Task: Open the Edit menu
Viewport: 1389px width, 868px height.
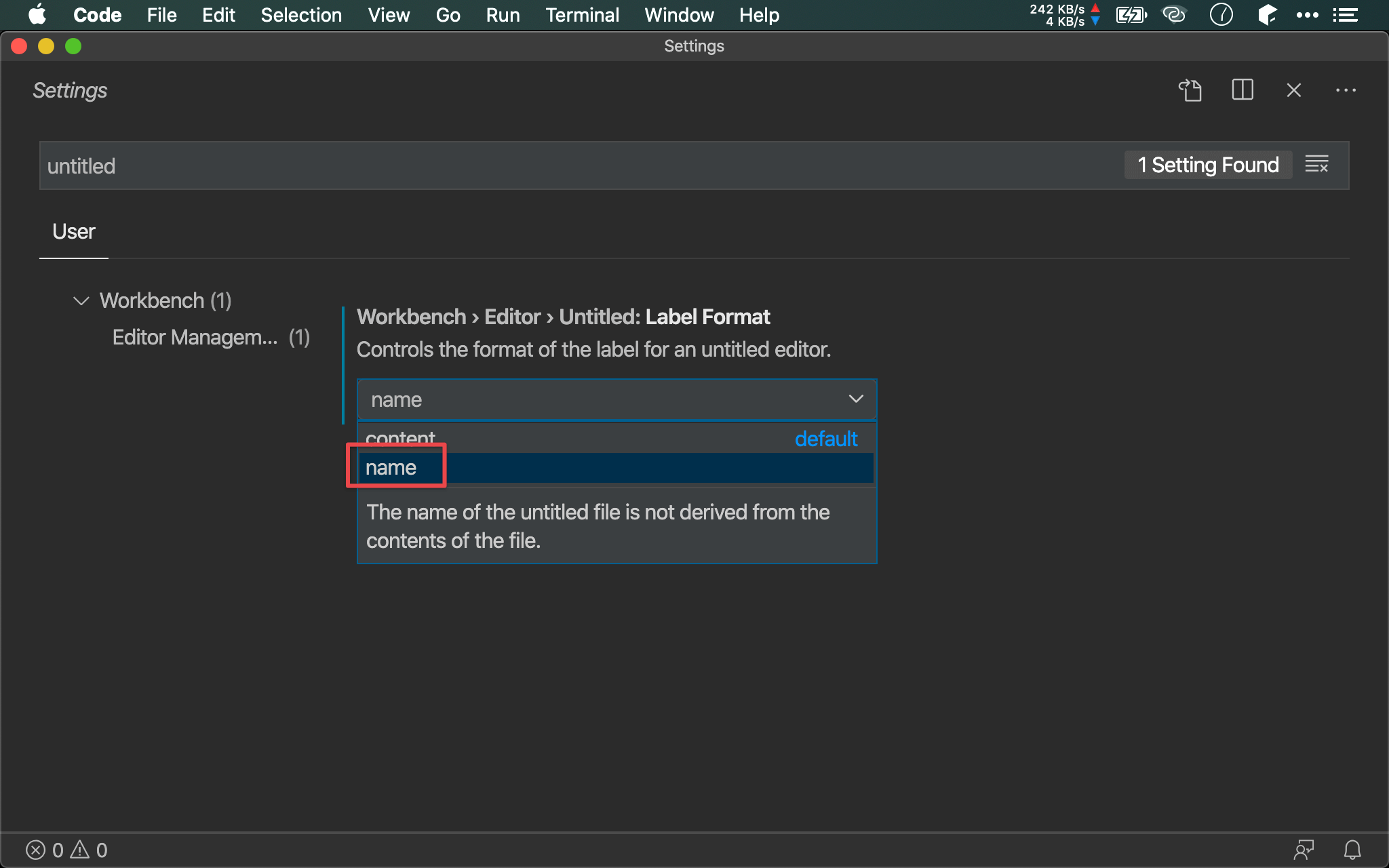Action: click(x=218, y=15)
